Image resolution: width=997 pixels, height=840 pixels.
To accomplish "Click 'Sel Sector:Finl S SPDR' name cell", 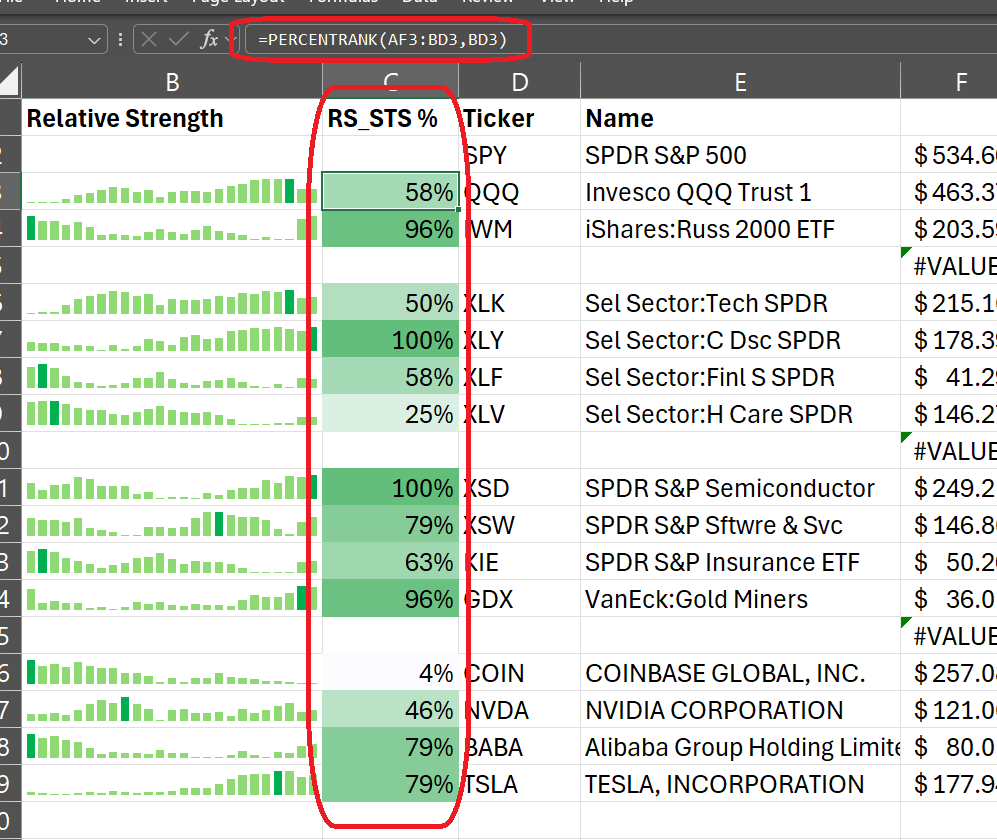I will [740, 376].
